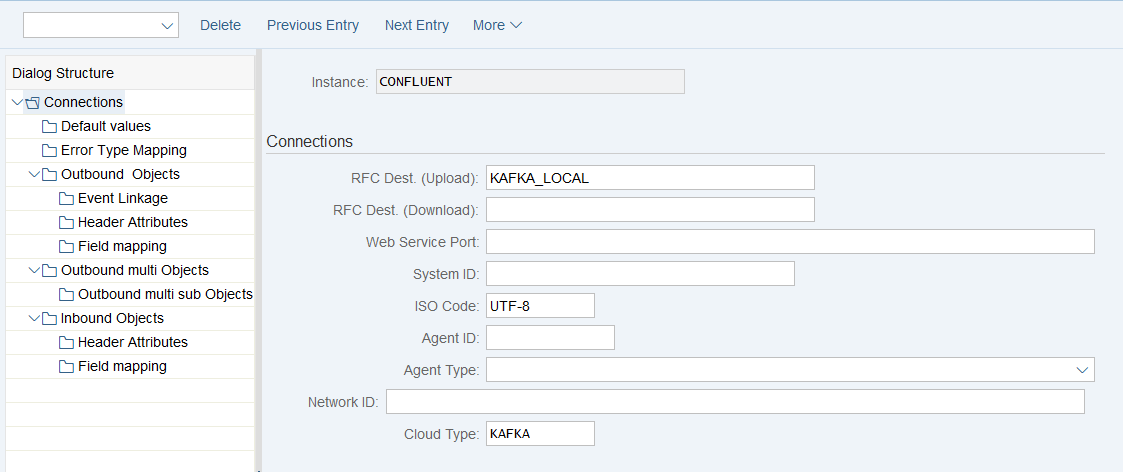This screenshot has height=472, width=1123.
Task: Click the Event Linkage folder icon
Action: 66,198
